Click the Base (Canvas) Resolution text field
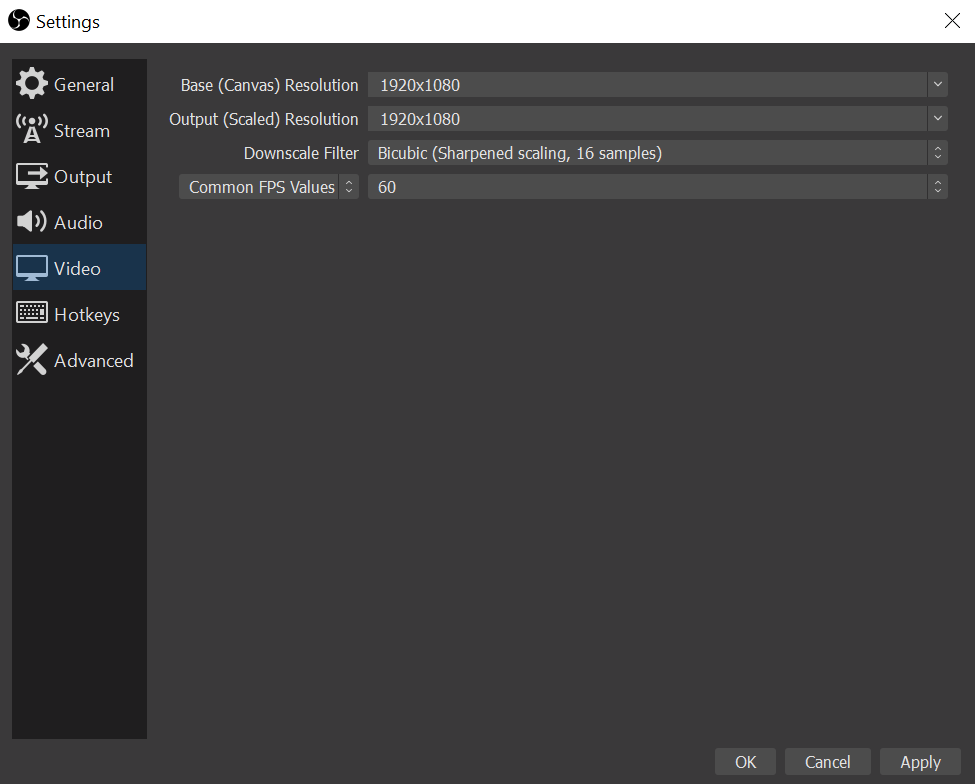Image resolution: width=975 pixels, height=784 pixels. 645,85
